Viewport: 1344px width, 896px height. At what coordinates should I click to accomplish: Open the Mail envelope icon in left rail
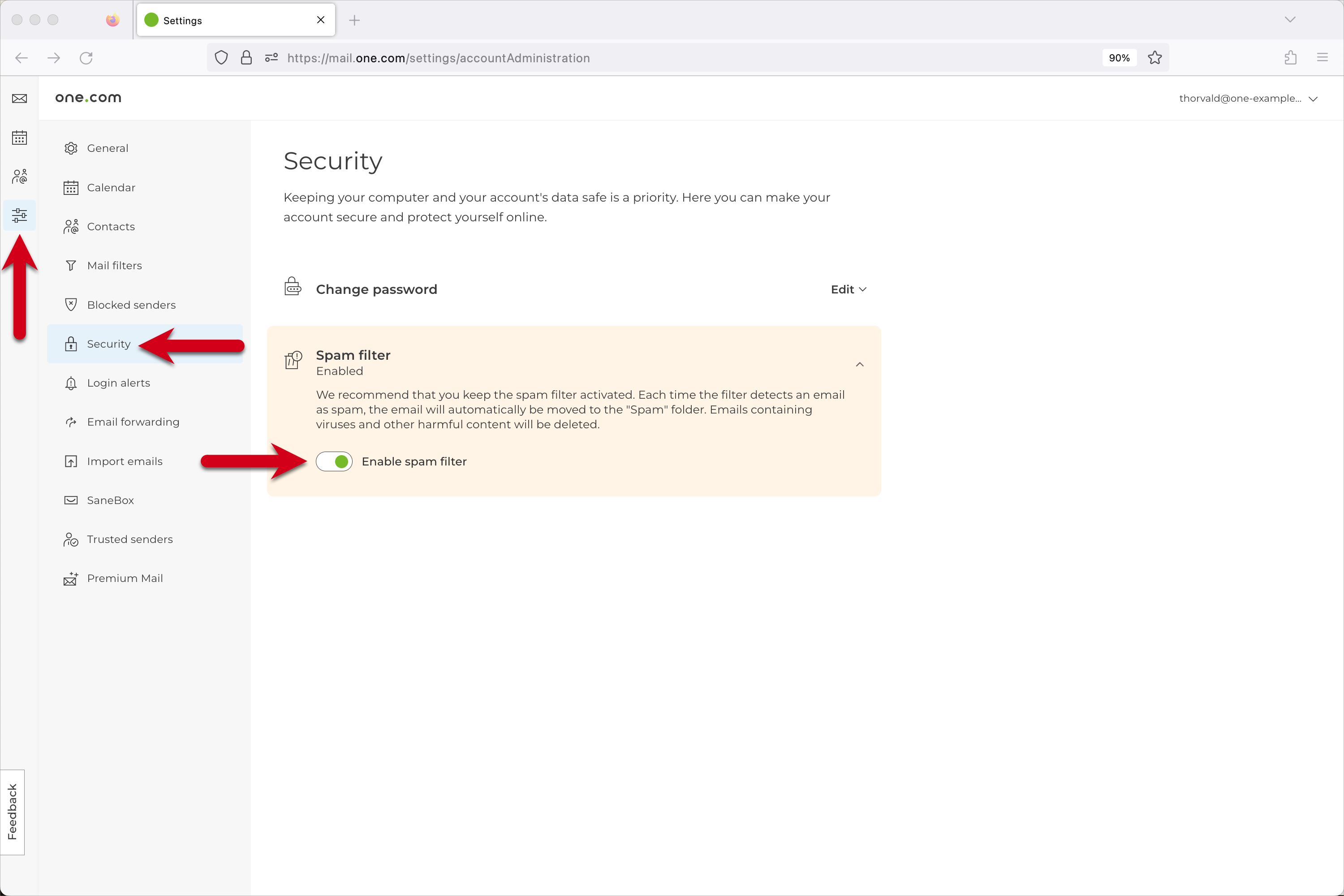(19, 99)
